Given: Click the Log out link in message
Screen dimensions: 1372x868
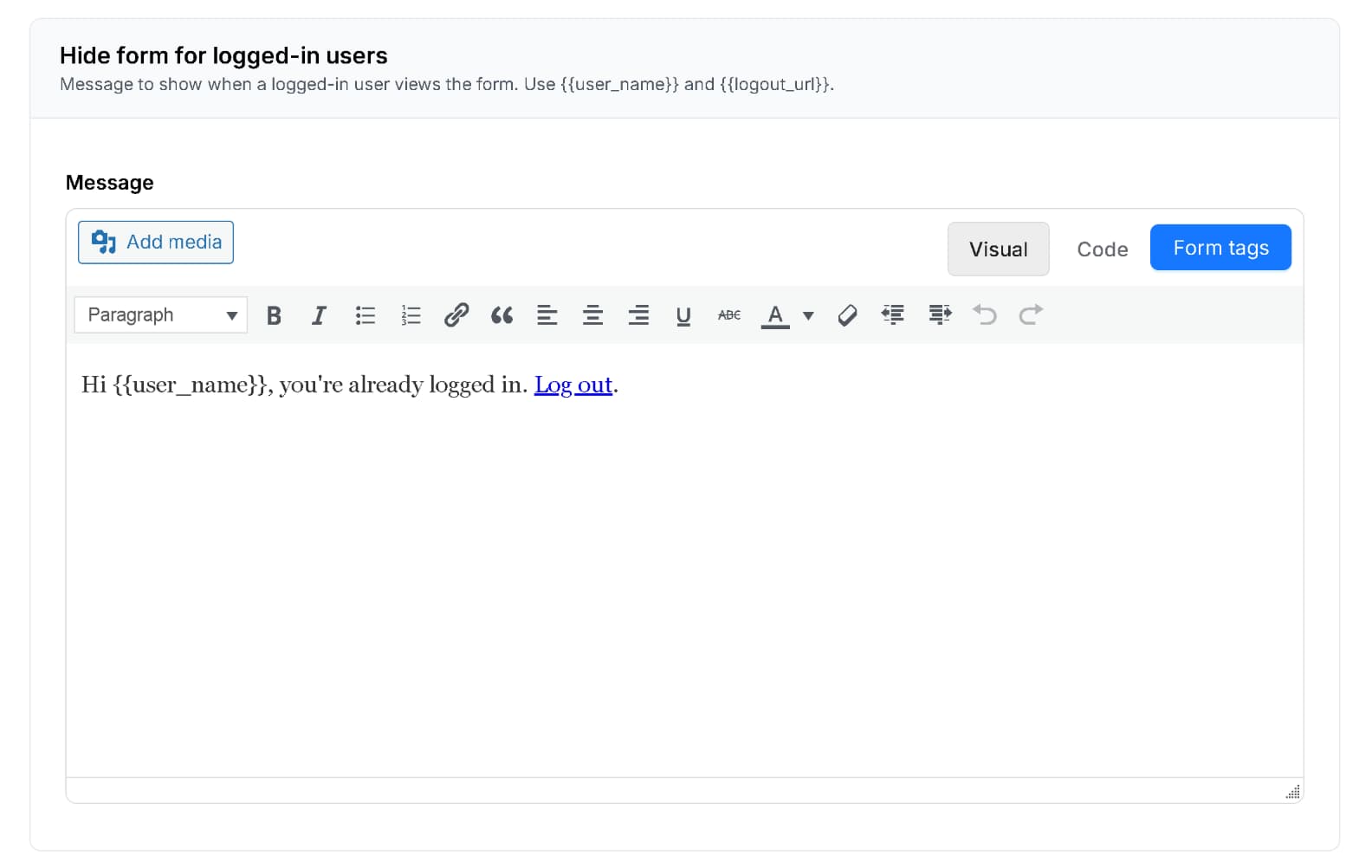Looking at the screenshot, I should [x=573, y=385].
